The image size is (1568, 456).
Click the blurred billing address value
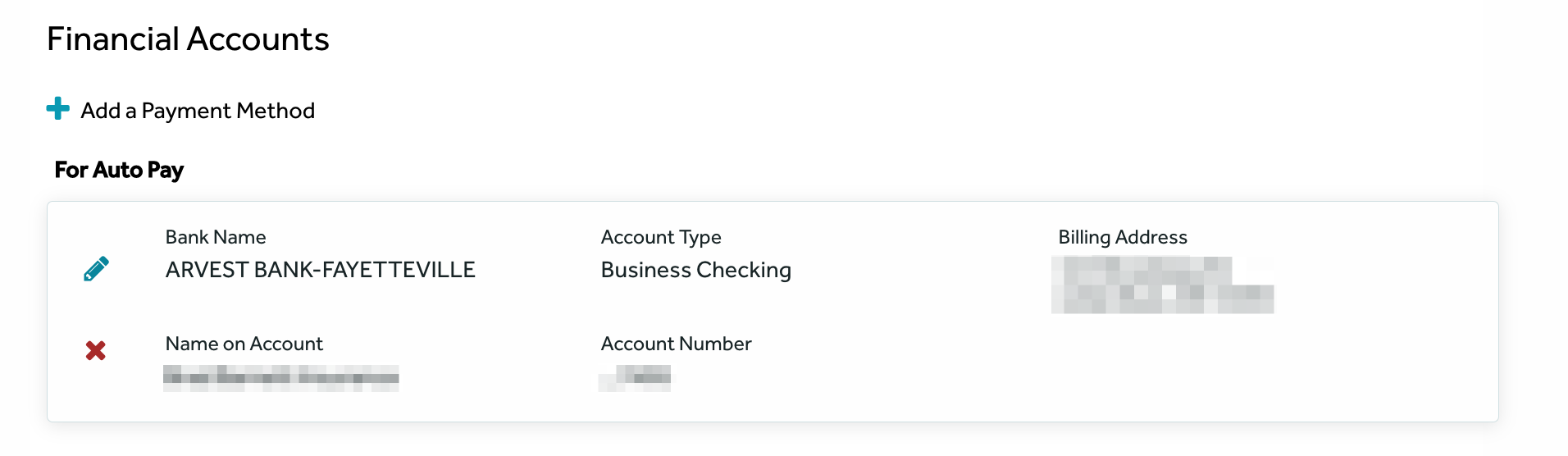[x=1163, y=285]
